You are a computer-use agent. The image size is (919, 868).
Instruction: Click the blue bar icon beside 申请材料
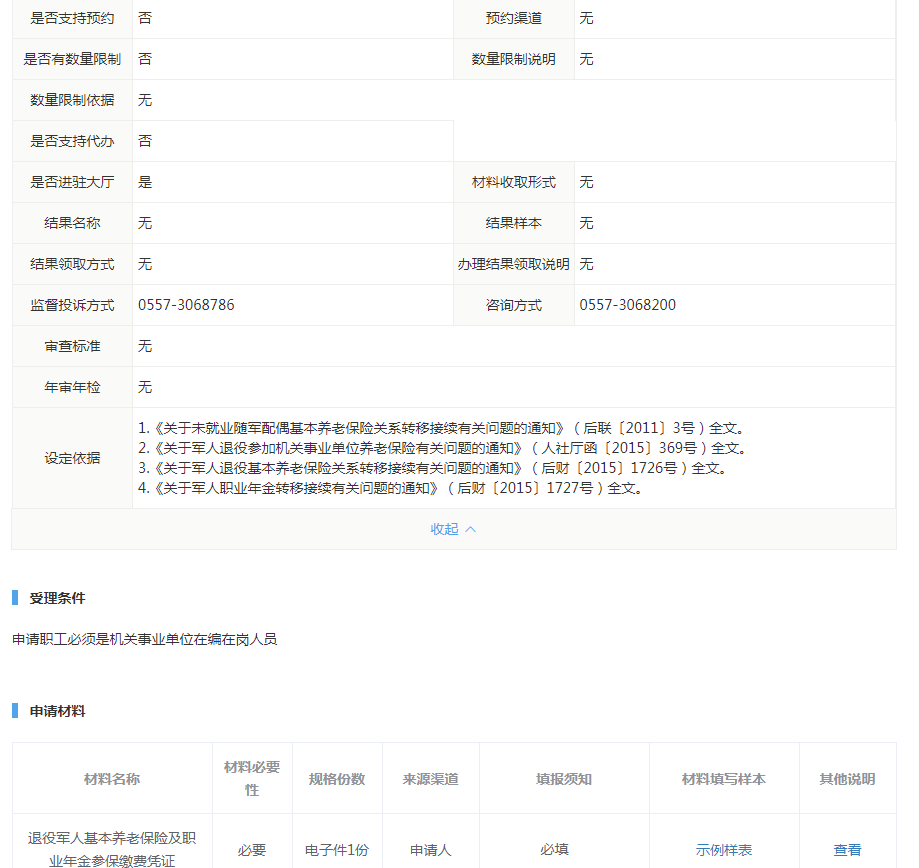15,711
